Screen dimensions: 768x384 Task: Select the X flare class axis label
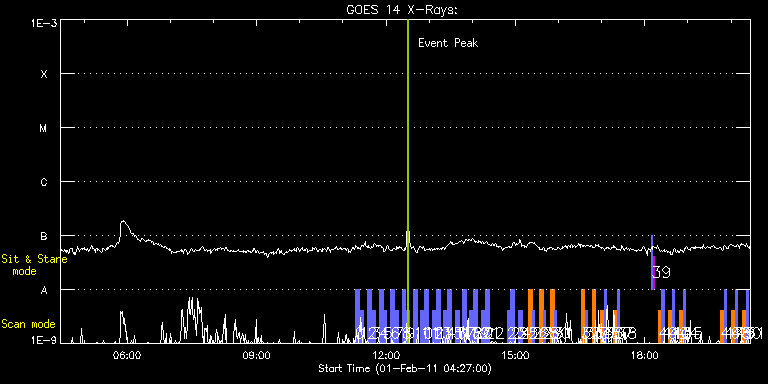click(44, 74)
